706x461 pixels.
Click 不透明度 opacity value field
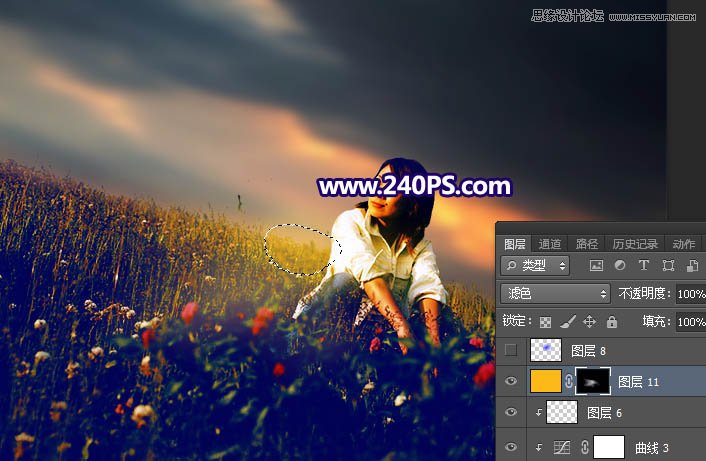(x=691, y=294)
